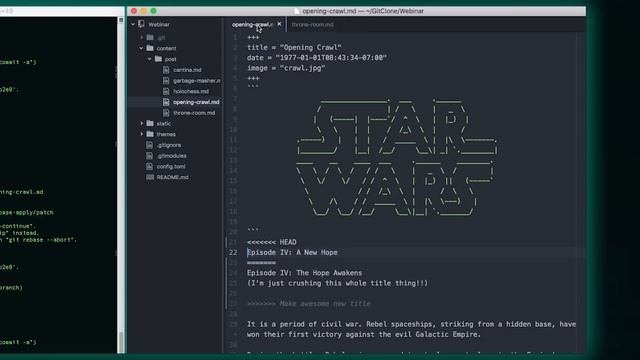Click file icon beside throne-room.md

point(166,113)
